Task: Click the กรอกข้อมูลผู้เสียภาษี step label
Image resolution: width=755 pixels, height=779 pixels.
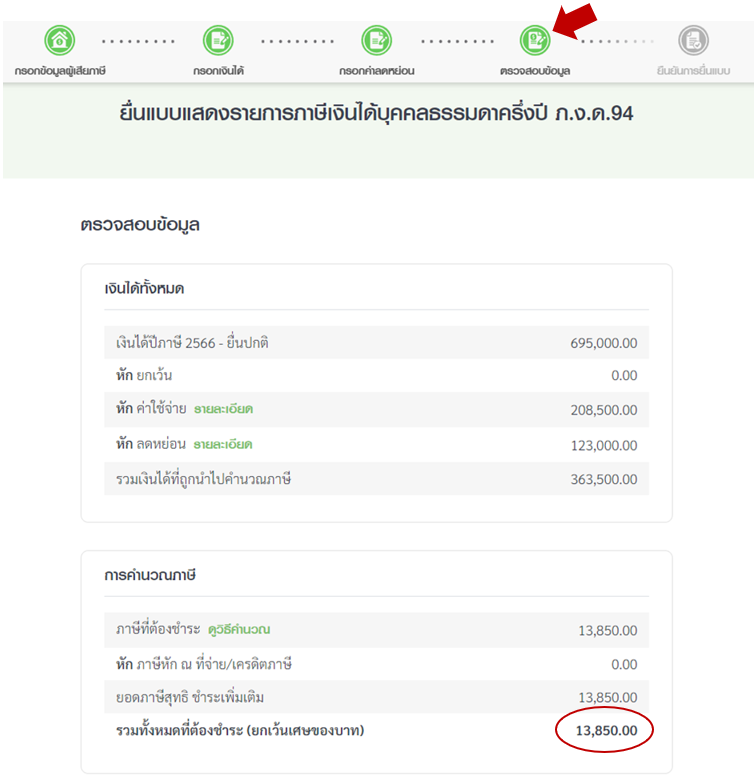Action: click(x=60, y=71)
